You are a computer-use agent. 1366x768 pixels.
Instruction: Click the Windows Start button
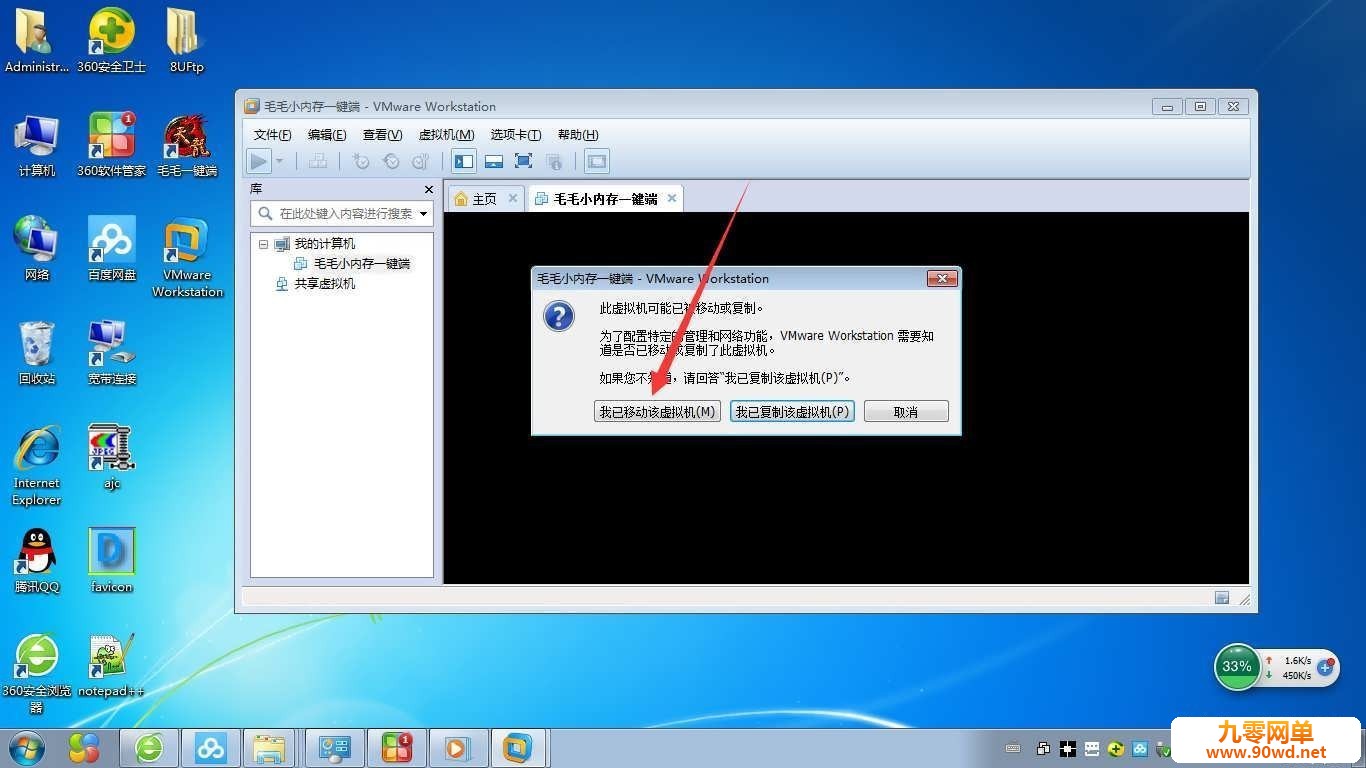25,747
